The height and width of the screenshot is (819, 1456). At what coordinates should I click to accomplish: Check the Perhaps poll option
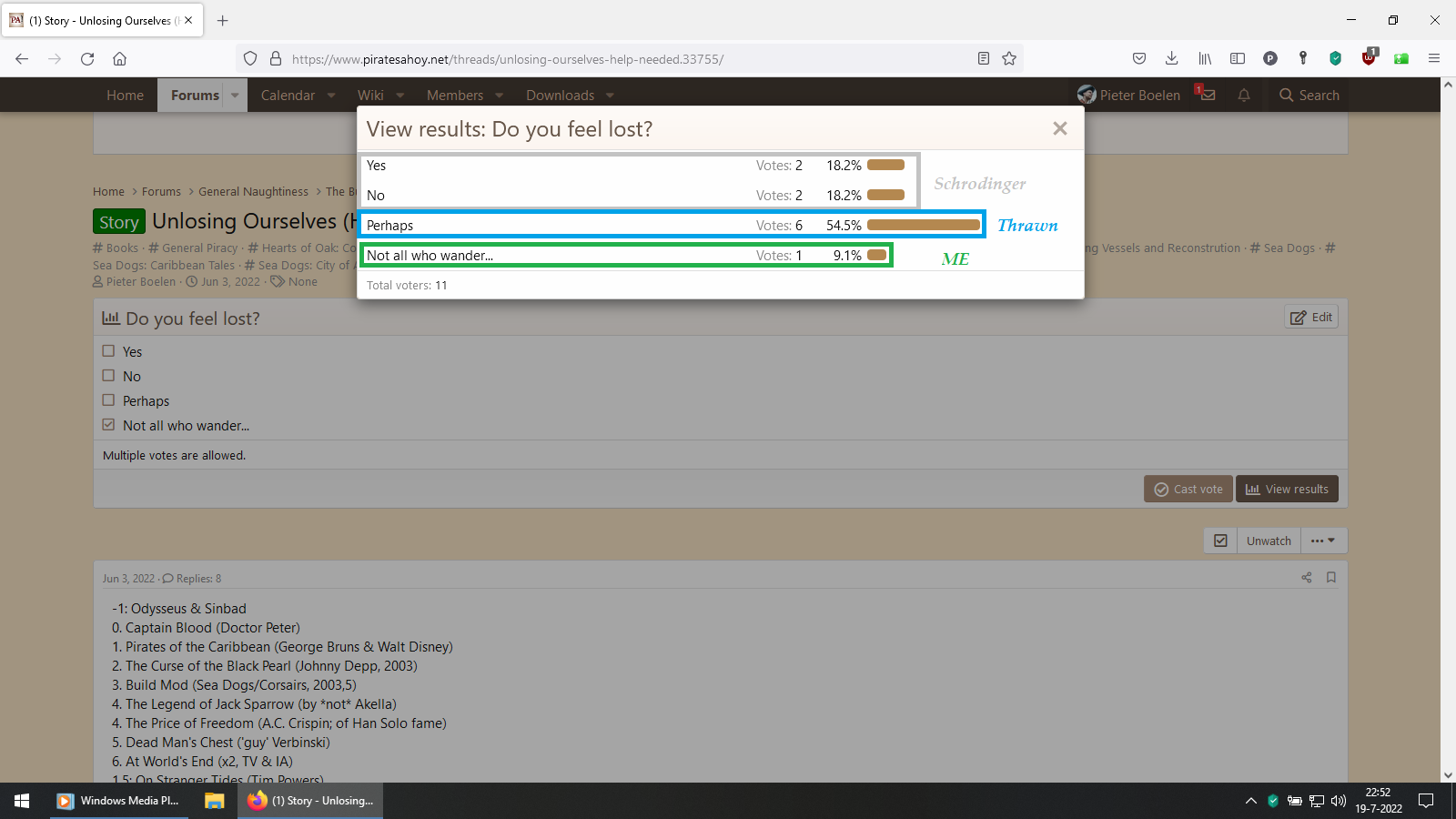click(x=108, y=400)
